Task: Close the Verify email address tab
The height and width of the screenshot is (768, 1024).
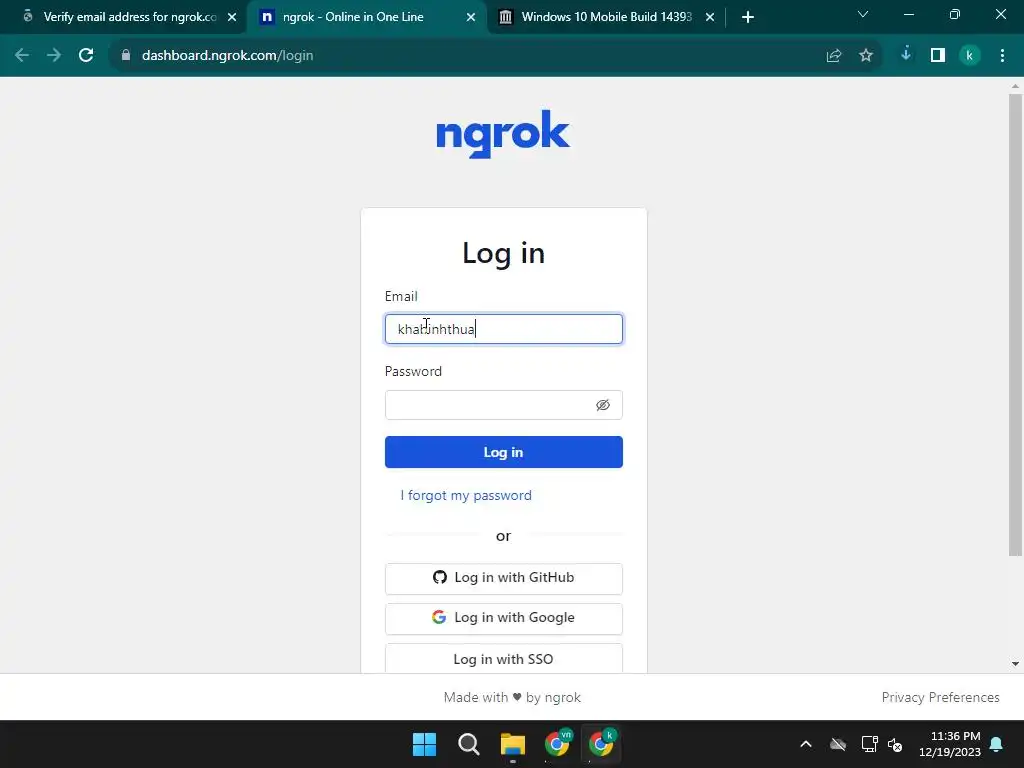Action: tap(232, 17)
